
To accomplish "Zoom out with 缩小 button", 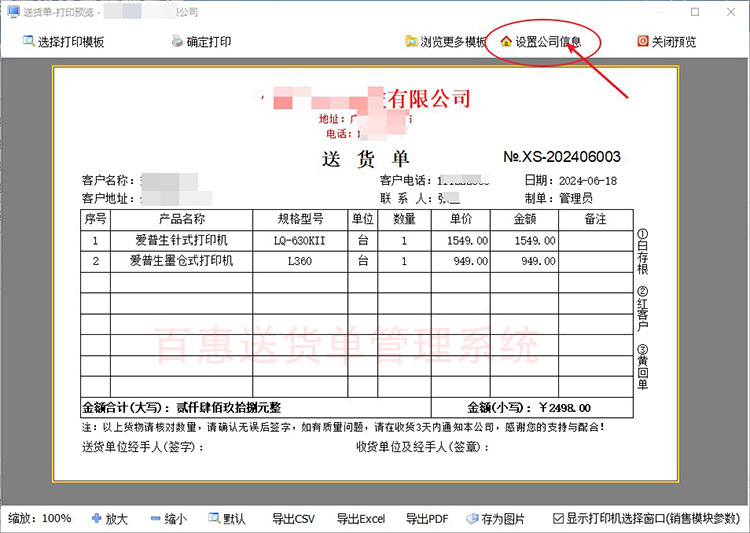I will 168,519.
